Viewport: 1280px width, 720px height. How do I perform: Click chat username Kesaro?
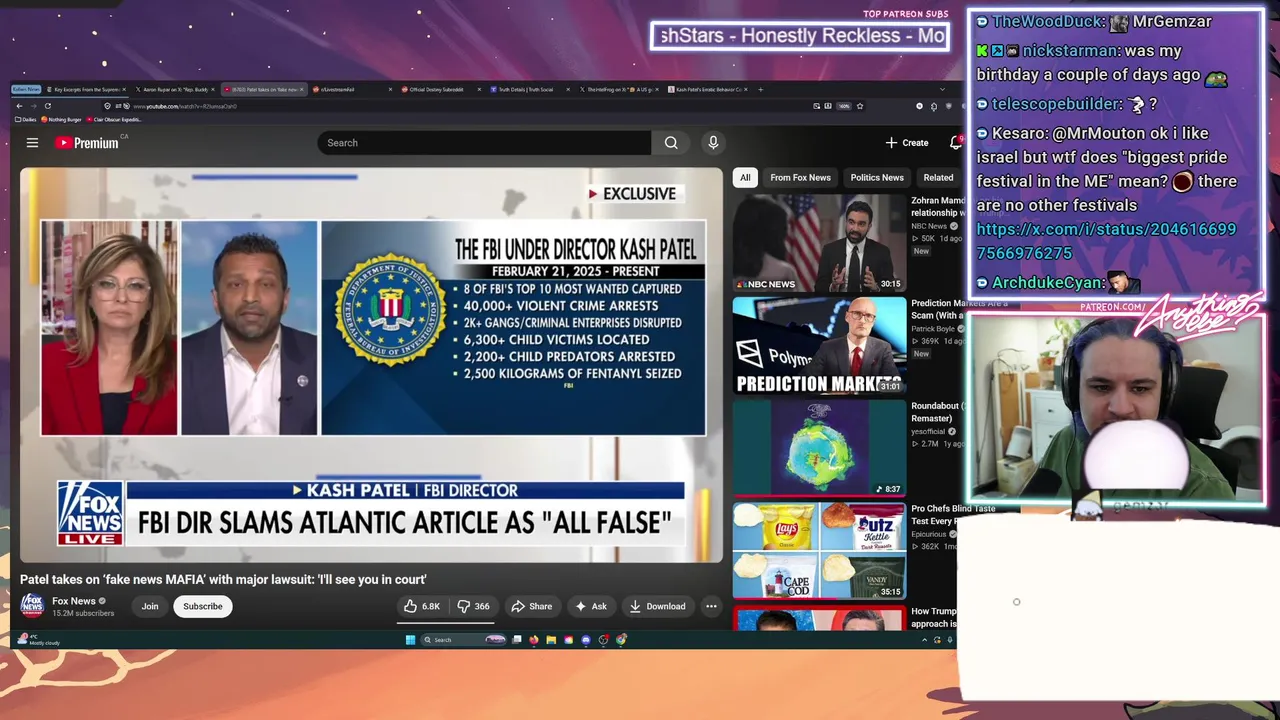(1019, 133)
